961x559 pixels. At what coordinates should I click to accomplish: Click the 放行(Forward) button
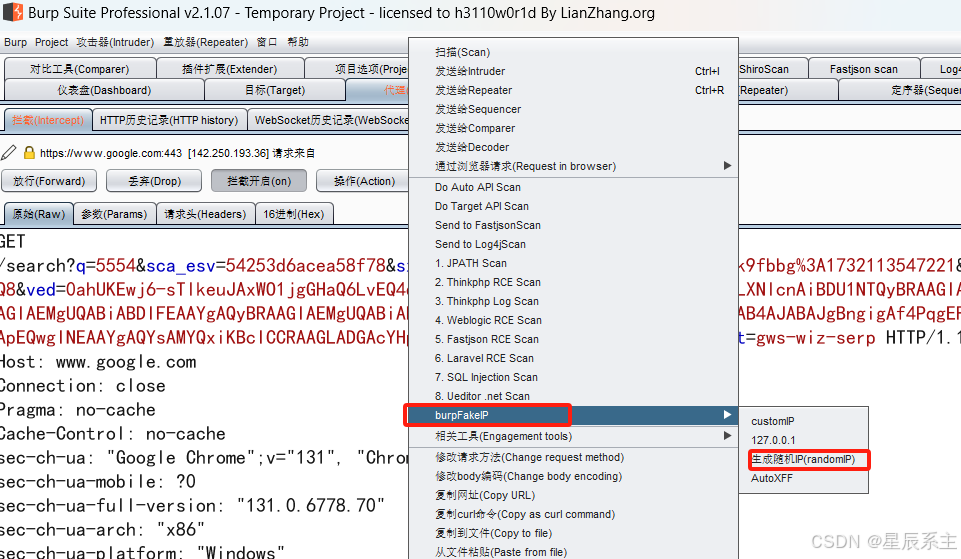tap(49, 181)
